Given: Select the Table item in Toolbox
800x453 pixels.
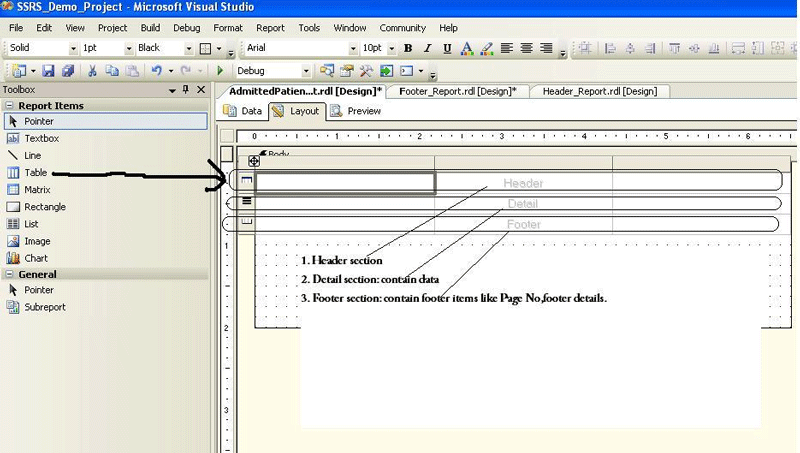Looking at the screenshot, I should pos(35,173).
